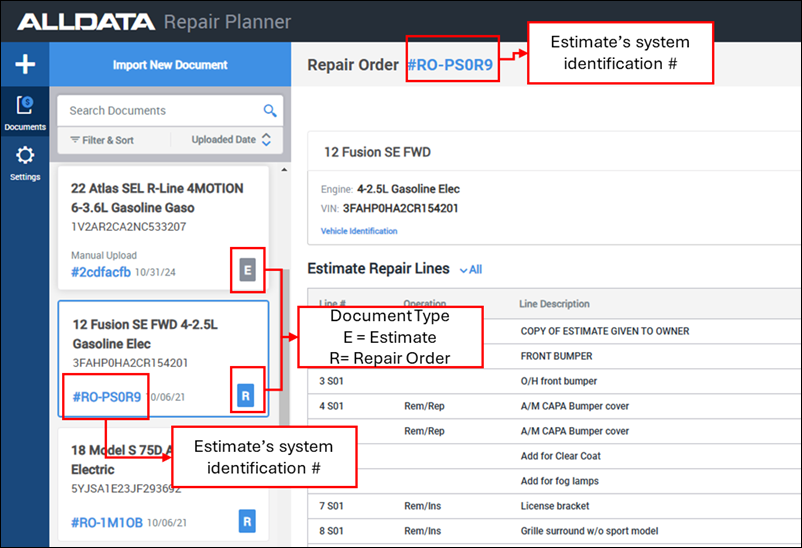Click line number '8 S01'
The height and width of the screenshot is (548, 802).
(331, 531)
